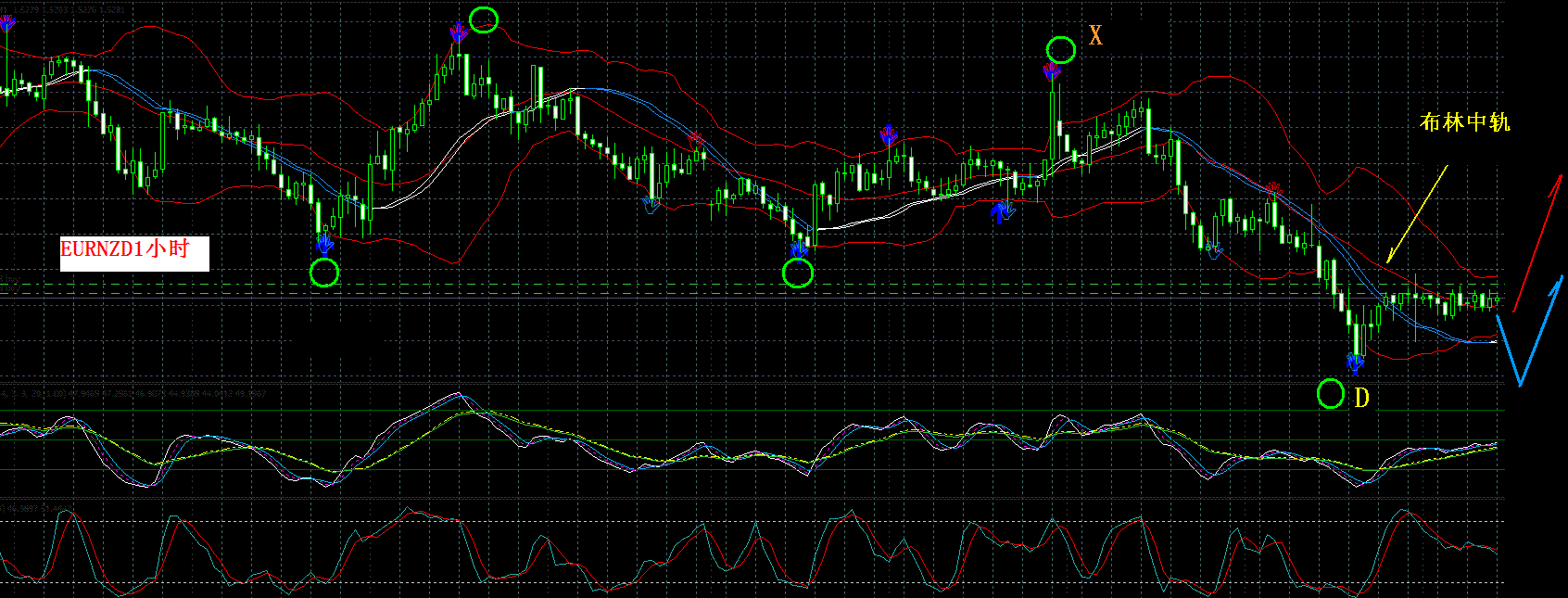Image resolution: width=1568 pixels, height=598 pixels.
Task: Select the red sell arrow beside X
Action: [x=1052, y=72]
